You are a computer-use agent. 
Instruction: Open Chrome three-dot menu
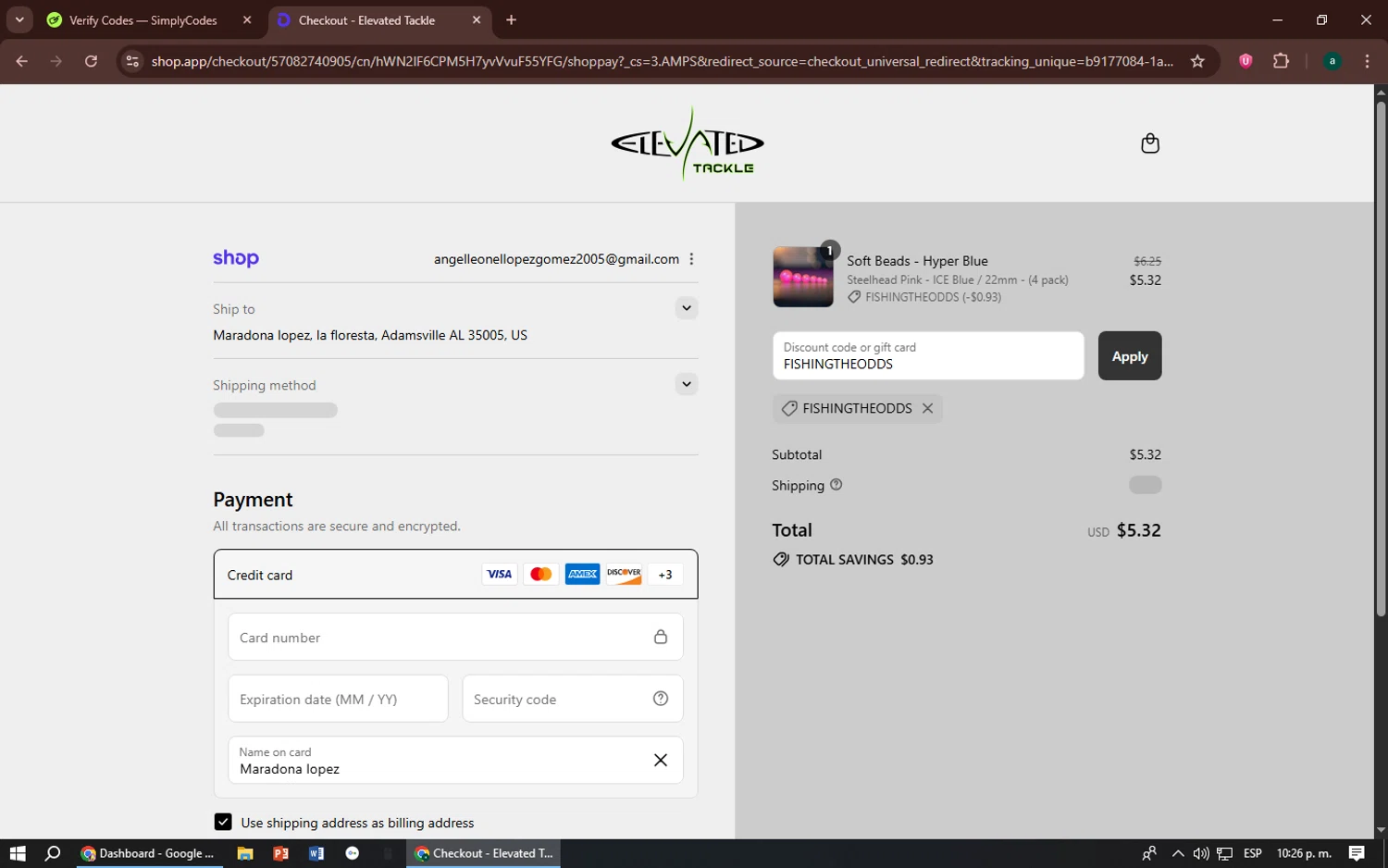click(x=1367, y=61)
